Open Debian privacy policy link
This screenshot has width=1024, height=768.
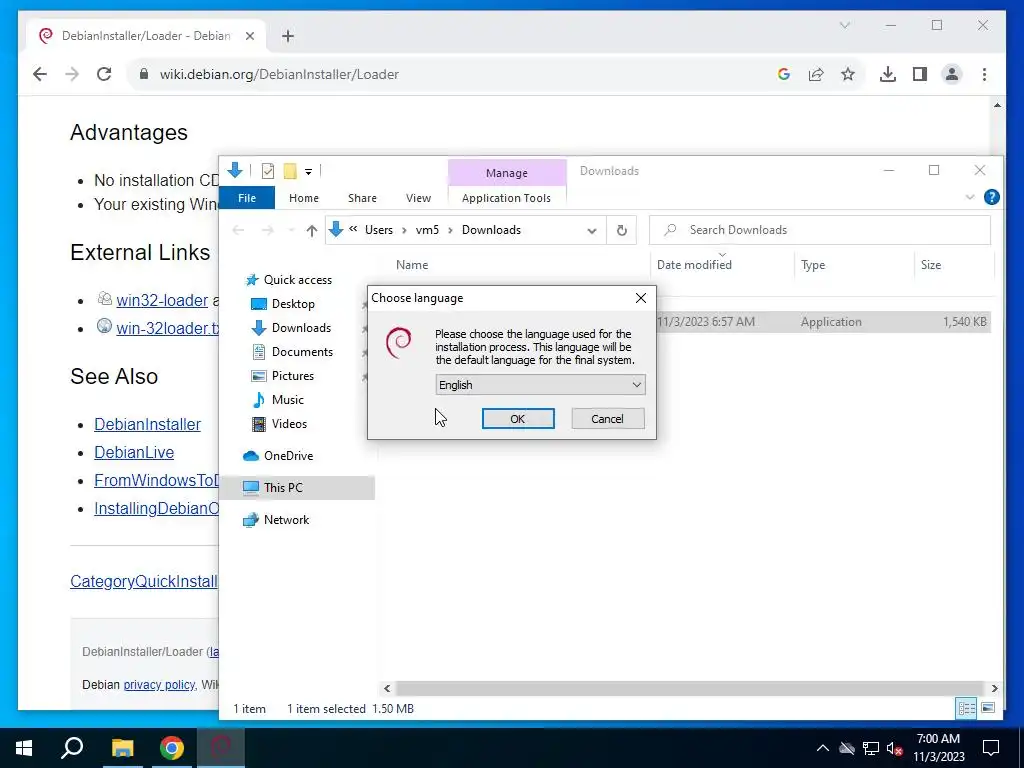pos(159,684)
